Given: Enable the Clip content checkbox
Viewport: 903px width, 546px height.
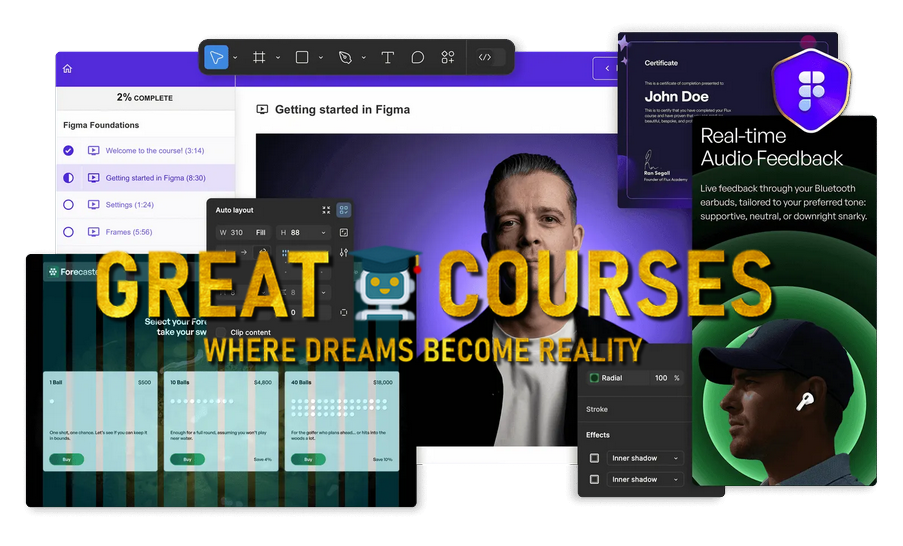Looking at the screenshot, I should coord(220,332).
